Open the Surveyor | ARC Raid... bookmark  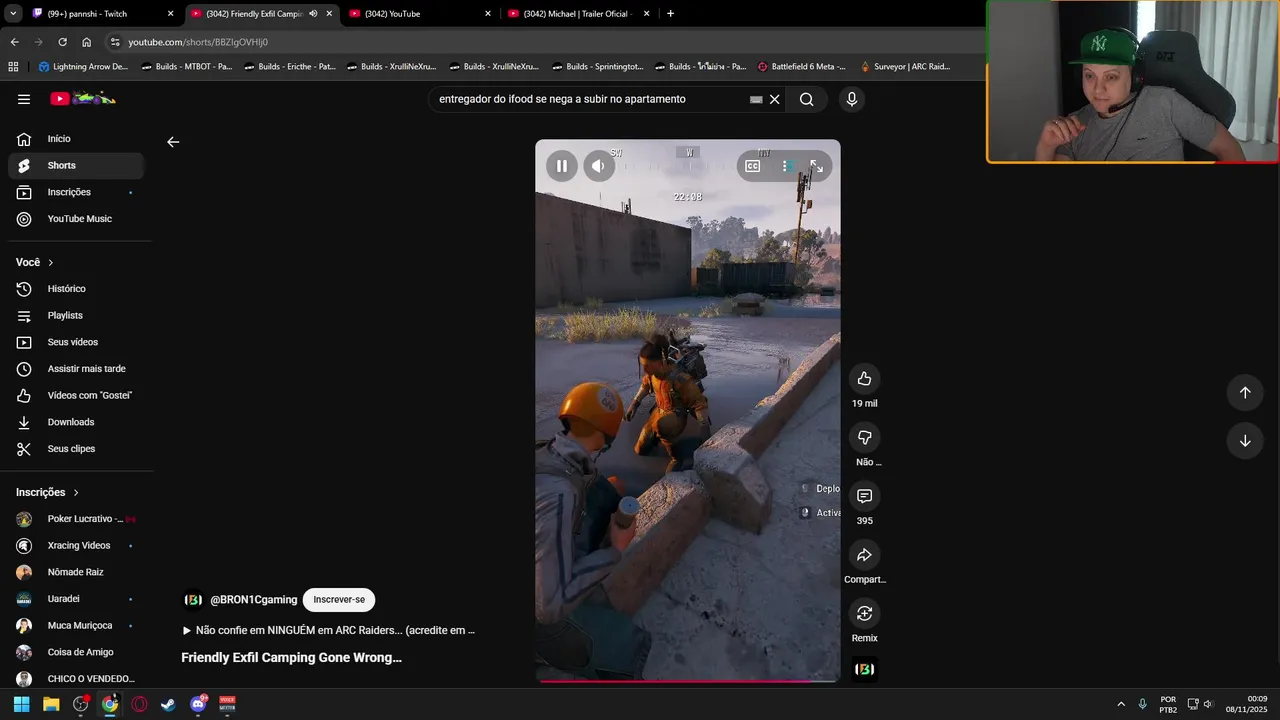[x=905, y=67]
